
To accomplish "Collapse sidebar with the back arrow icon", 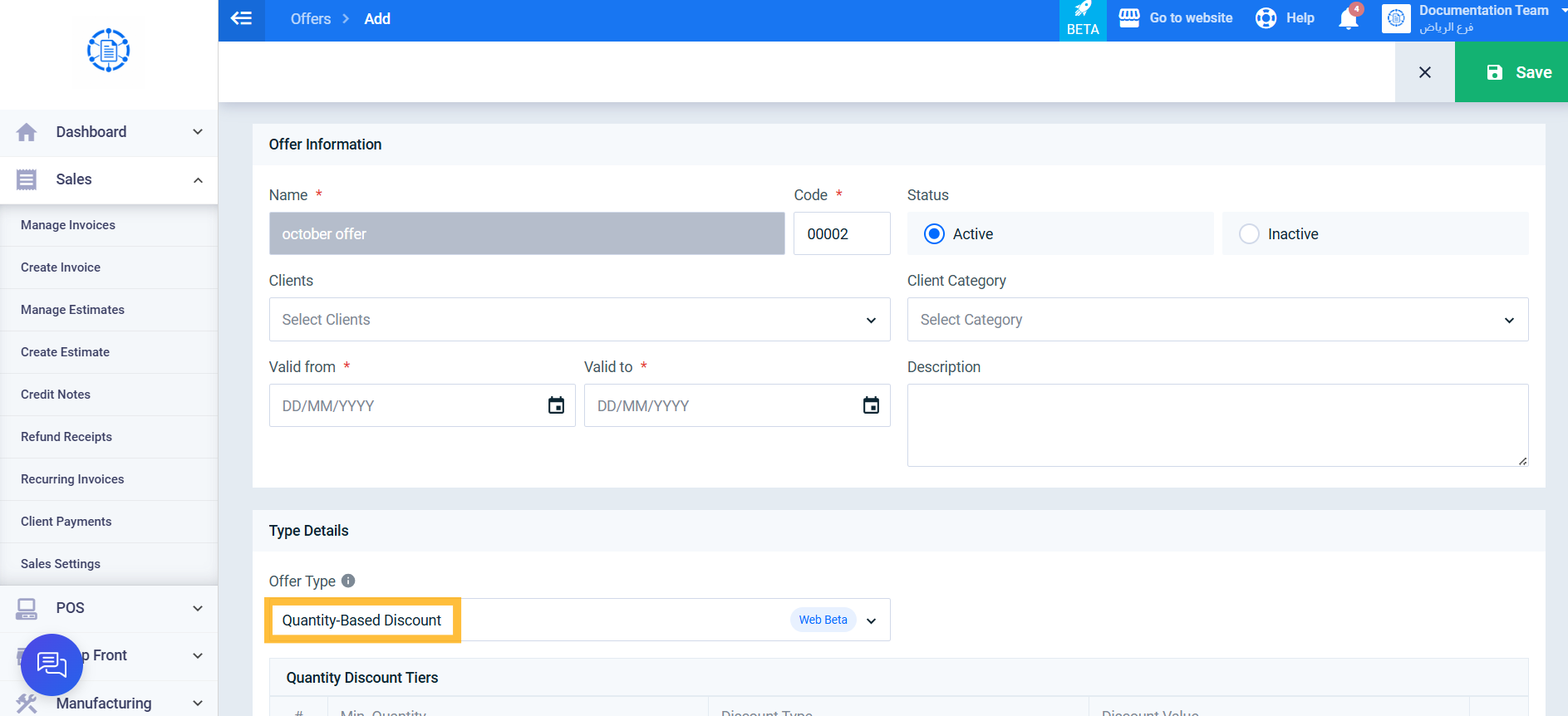I will [241, 18].
